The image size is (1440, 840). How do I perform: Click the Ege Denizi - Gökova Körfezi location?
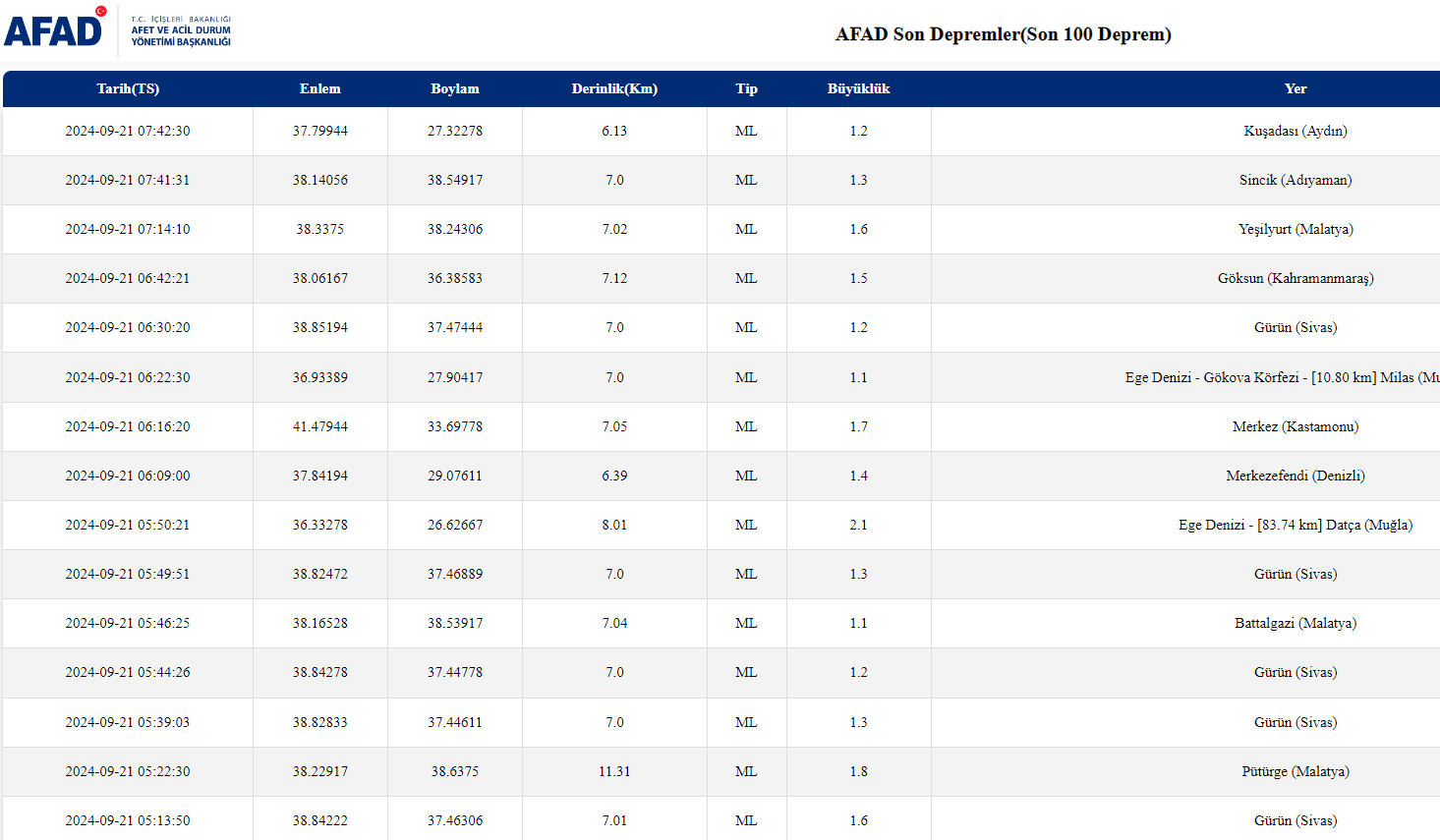tap(1282, 377)
